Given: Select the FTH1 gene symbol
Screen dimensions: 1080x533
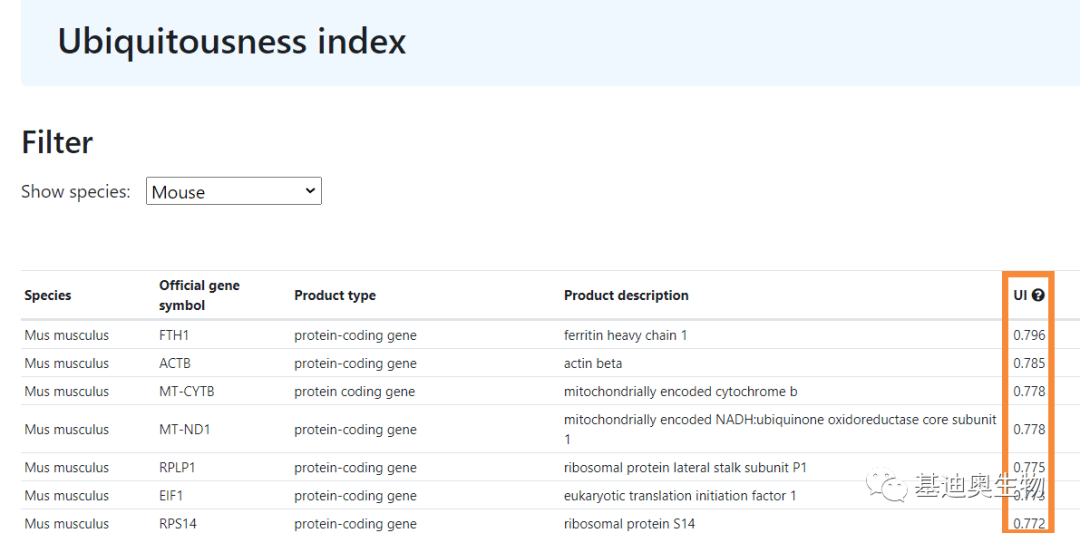Looking at the screenshot, I should [174, 335].
